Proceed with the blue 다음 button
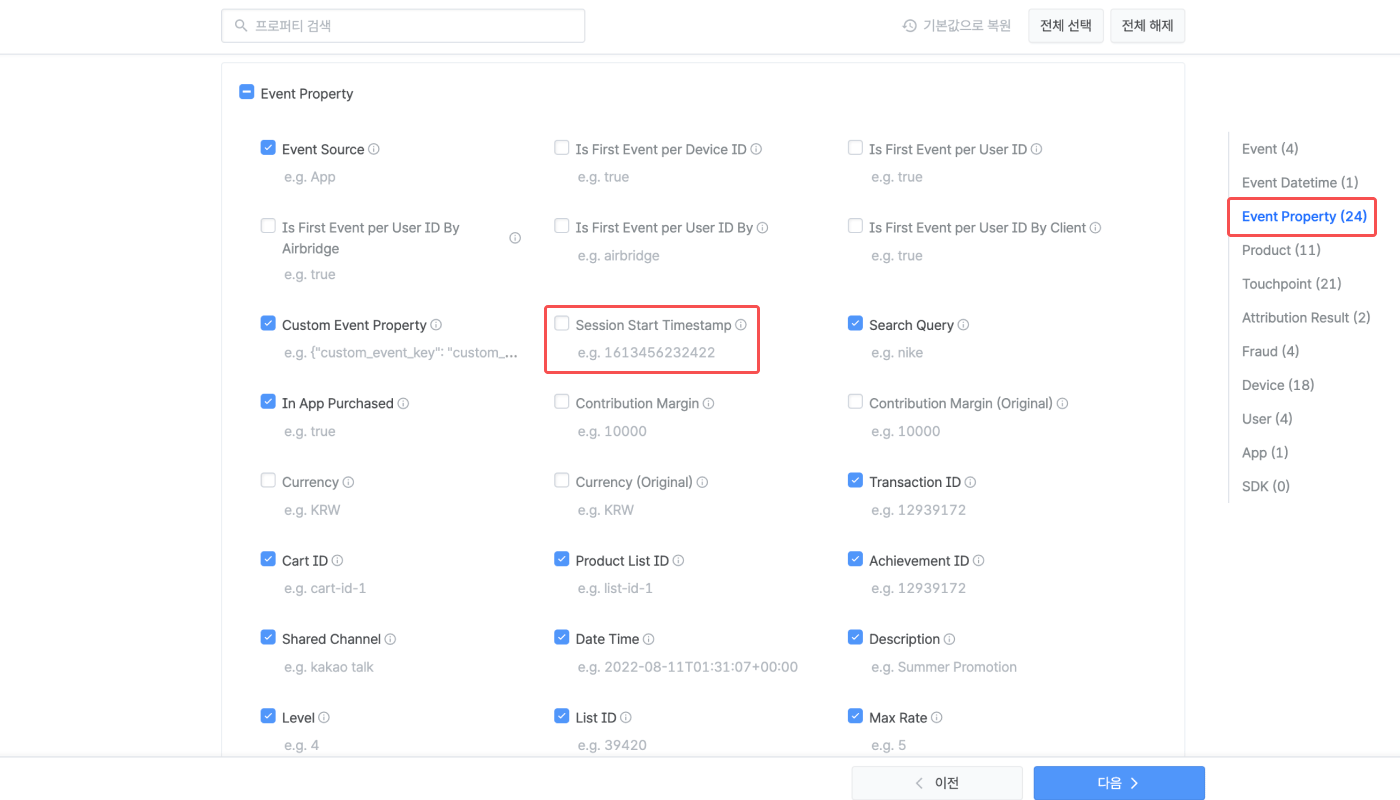Viewport: 1400px width, 800px height. tap(1119, 783)
